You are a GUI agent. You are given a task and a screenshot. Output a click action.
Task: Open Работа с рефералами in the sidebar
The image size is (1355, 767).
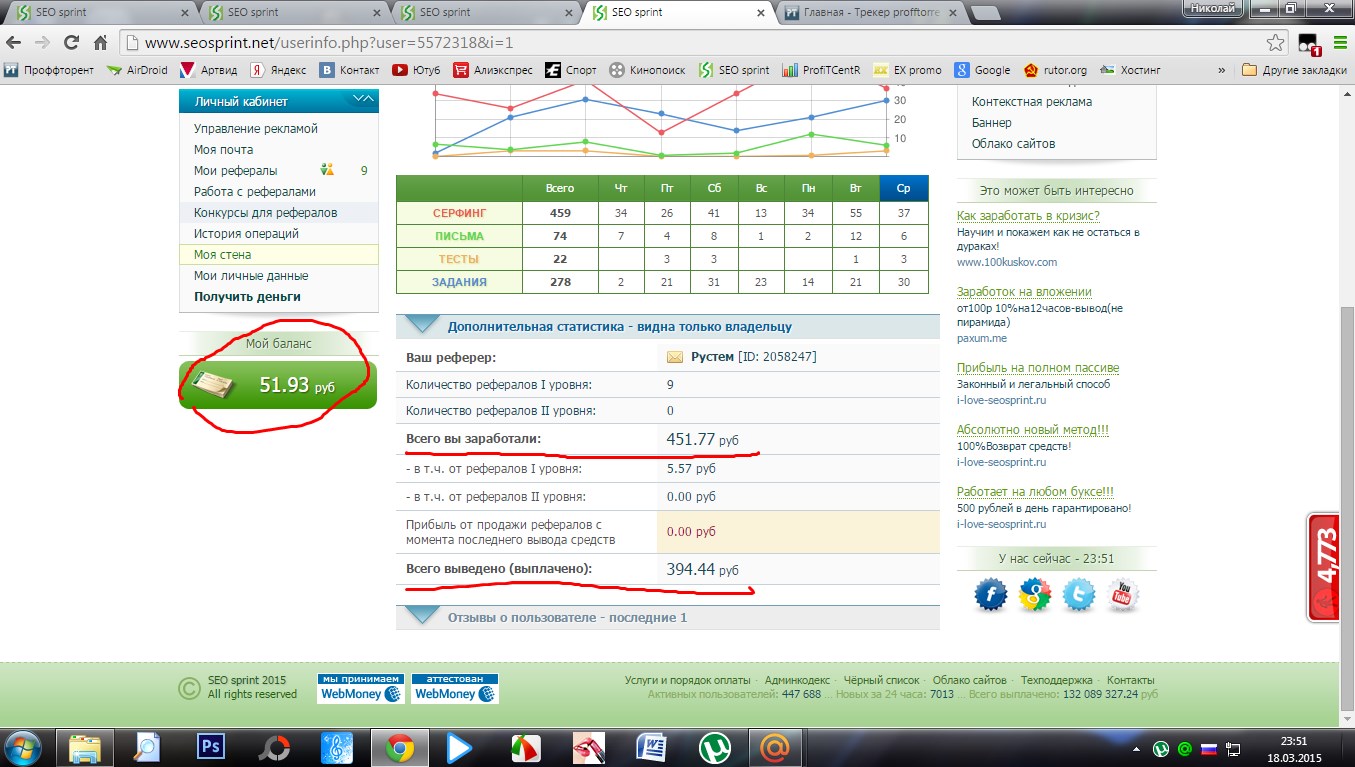point(254,191)
